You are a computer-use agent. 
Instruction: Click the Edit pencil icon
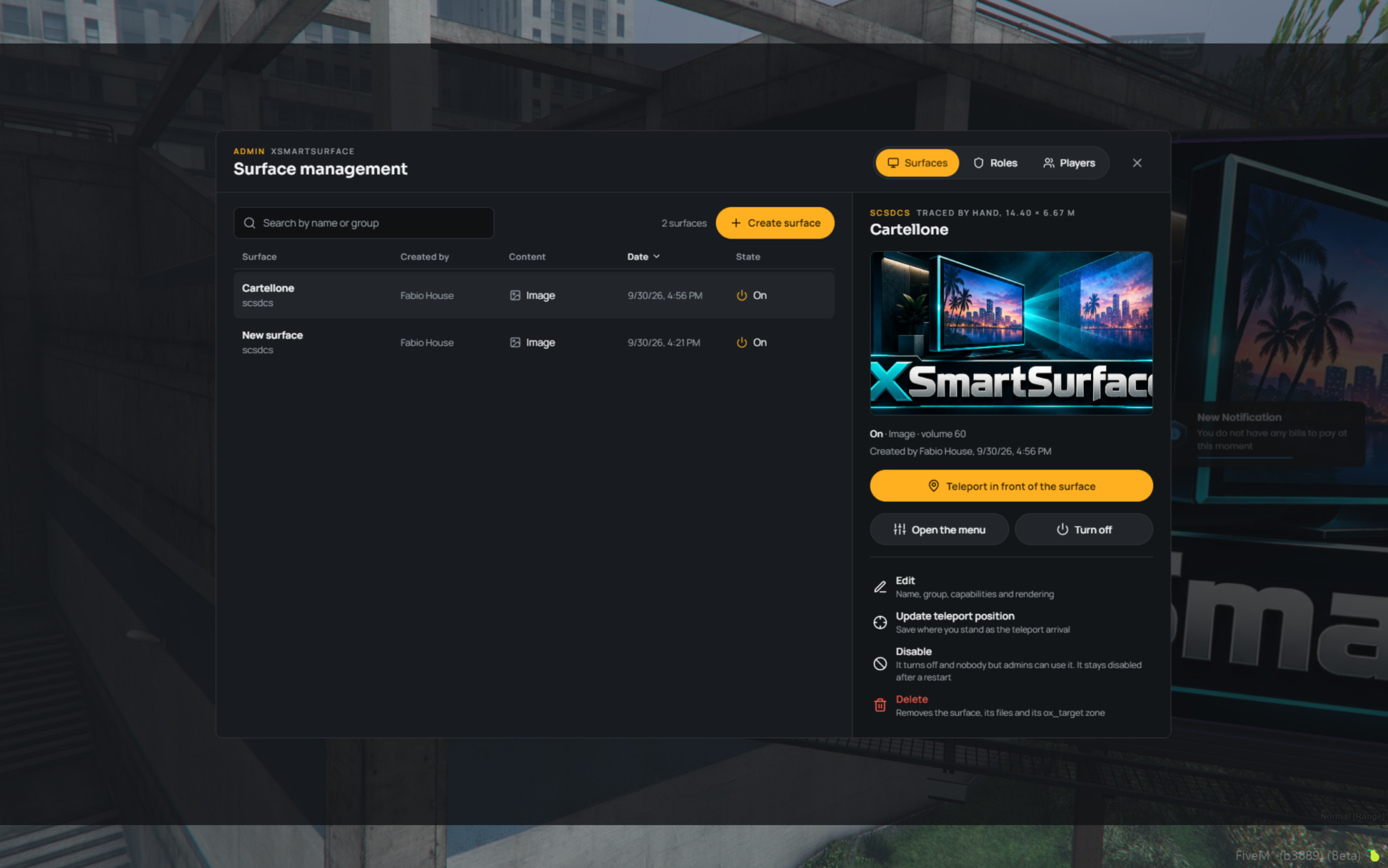point(880,587)
